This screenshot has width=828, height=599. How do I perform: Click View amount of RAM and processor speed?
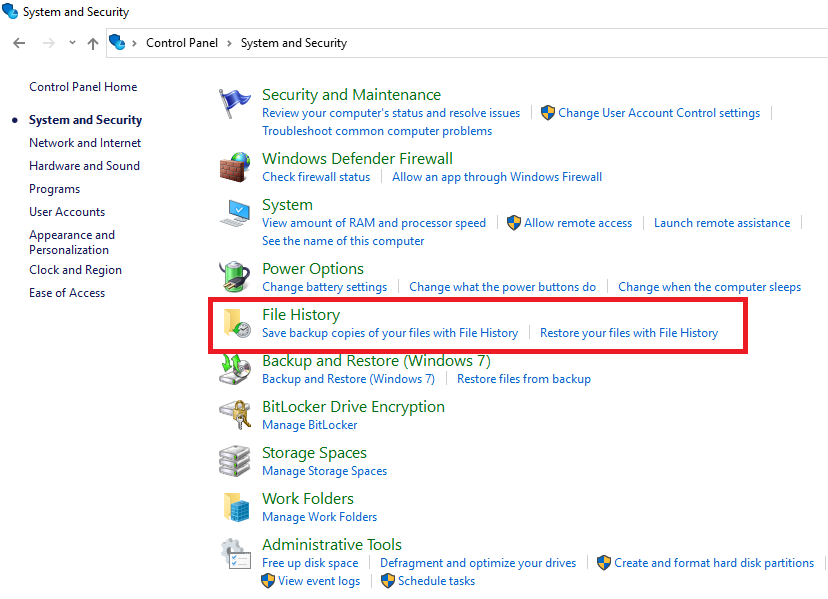click(x=374, y=223)
